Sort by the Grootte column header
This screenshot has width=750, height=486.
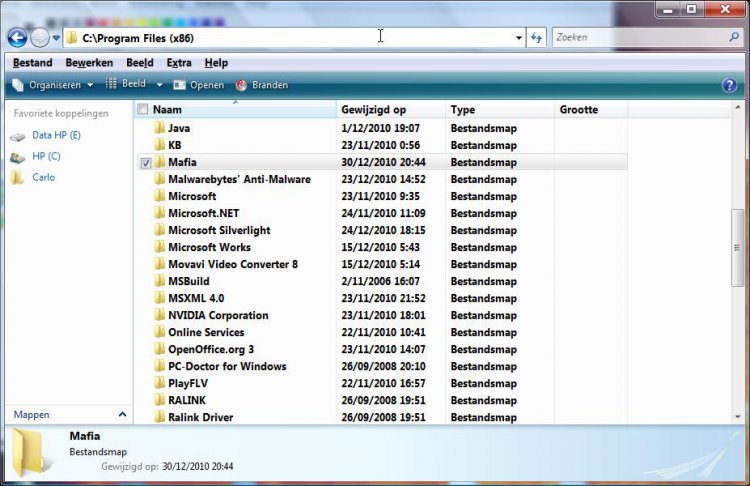pos(591,110)
